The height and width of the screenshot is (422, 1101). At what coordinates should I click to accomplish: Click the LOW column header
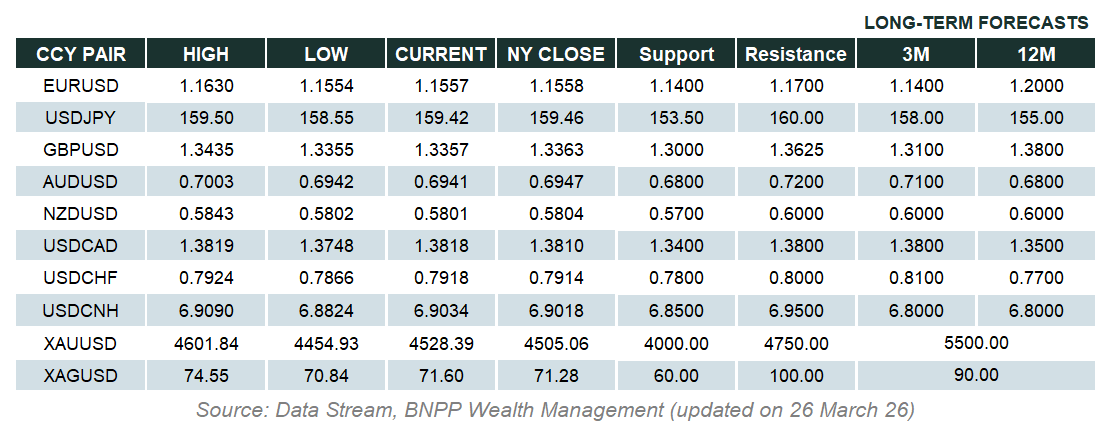click(326, 54)
